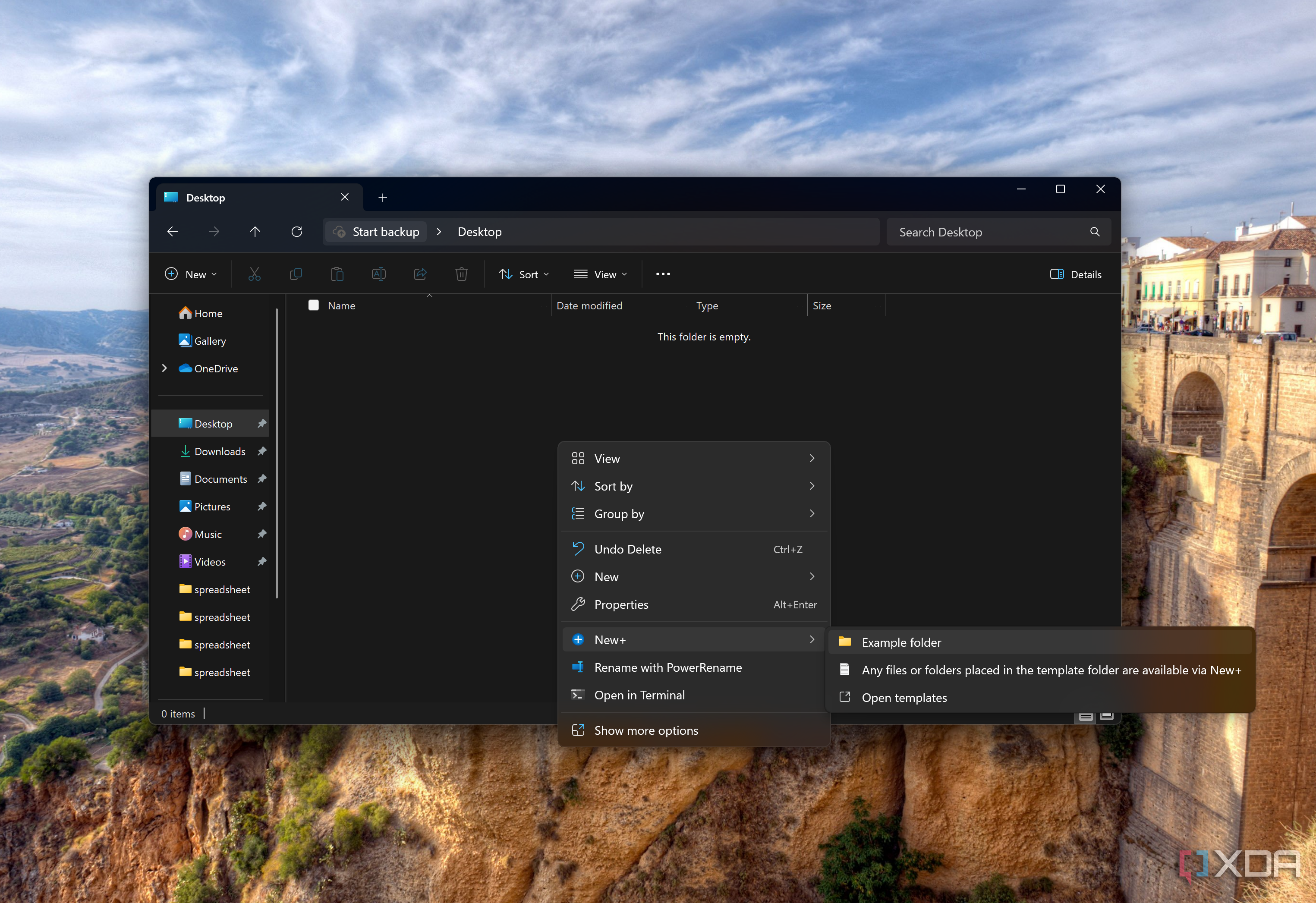Unpin Downloads via its pin icon
The width and height of the screenshot is (1316, 903).
[261, 451]
